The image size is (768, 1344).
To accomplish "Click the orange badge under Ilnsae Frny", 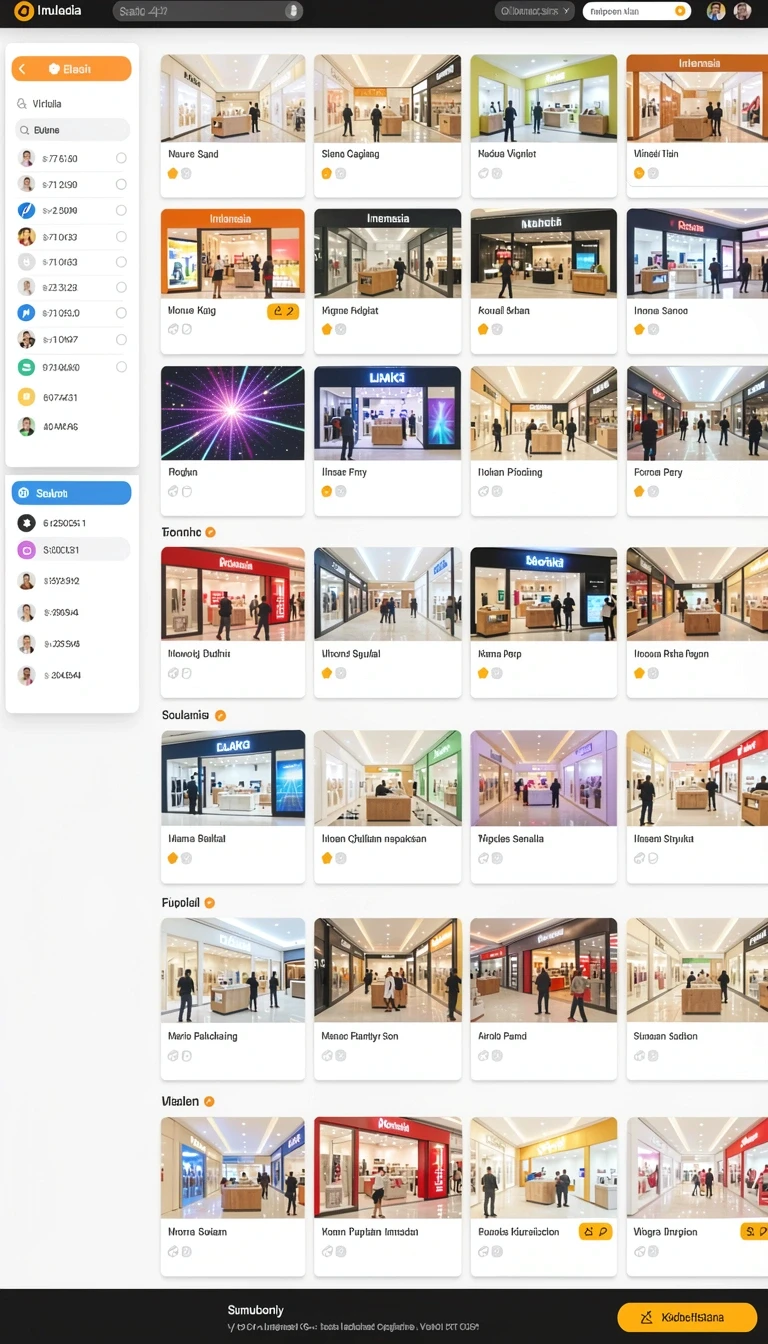I will click(326, 491).
